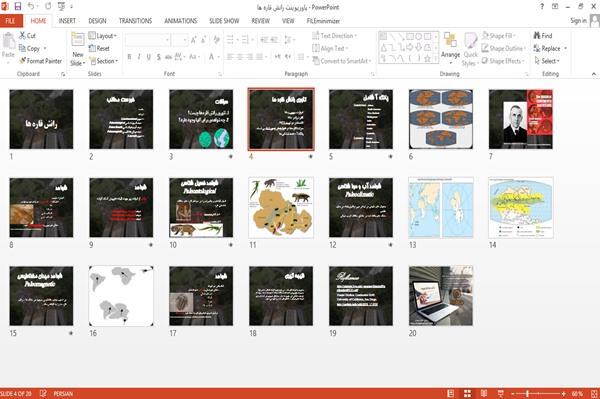The image size is (600, 399).
Task: Click the 60% zoom level
Action: pyautogui.click(x=577, y=393)
